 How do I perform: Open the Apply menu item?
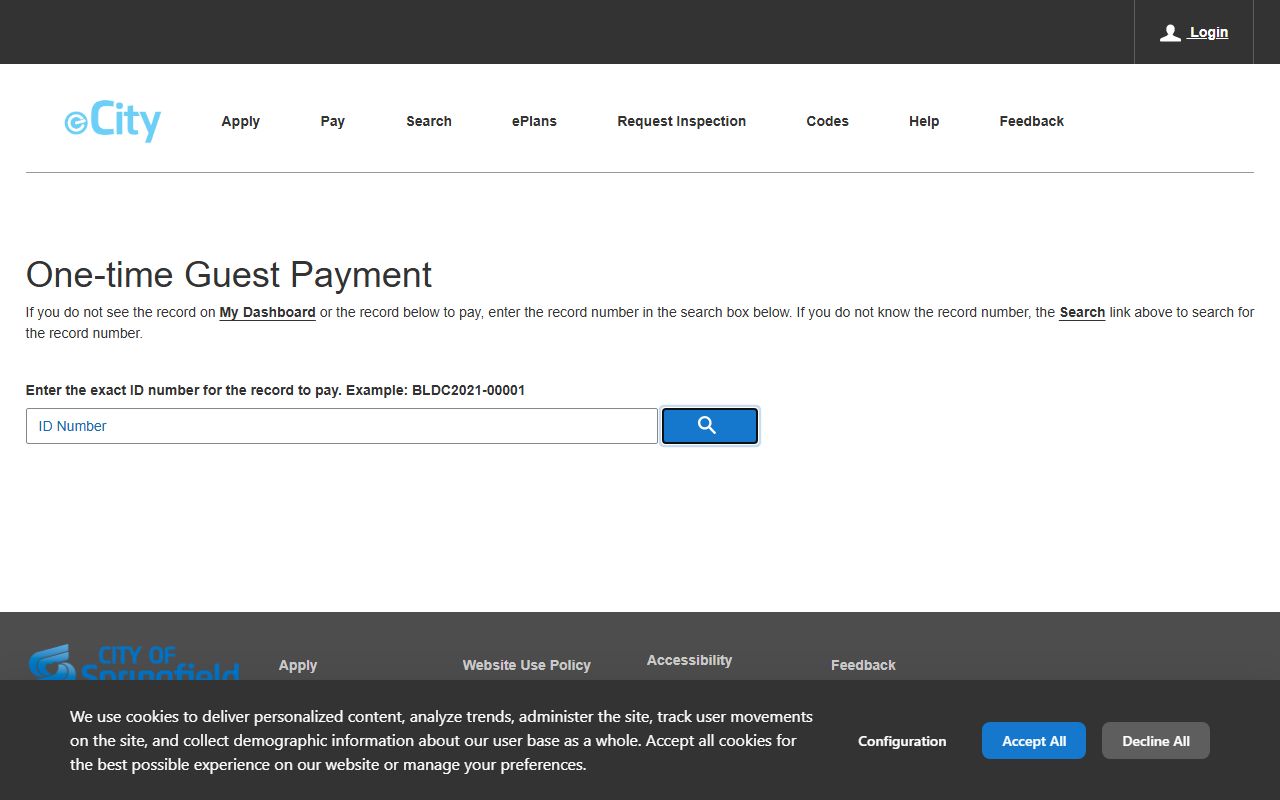(x=240, y=121)
